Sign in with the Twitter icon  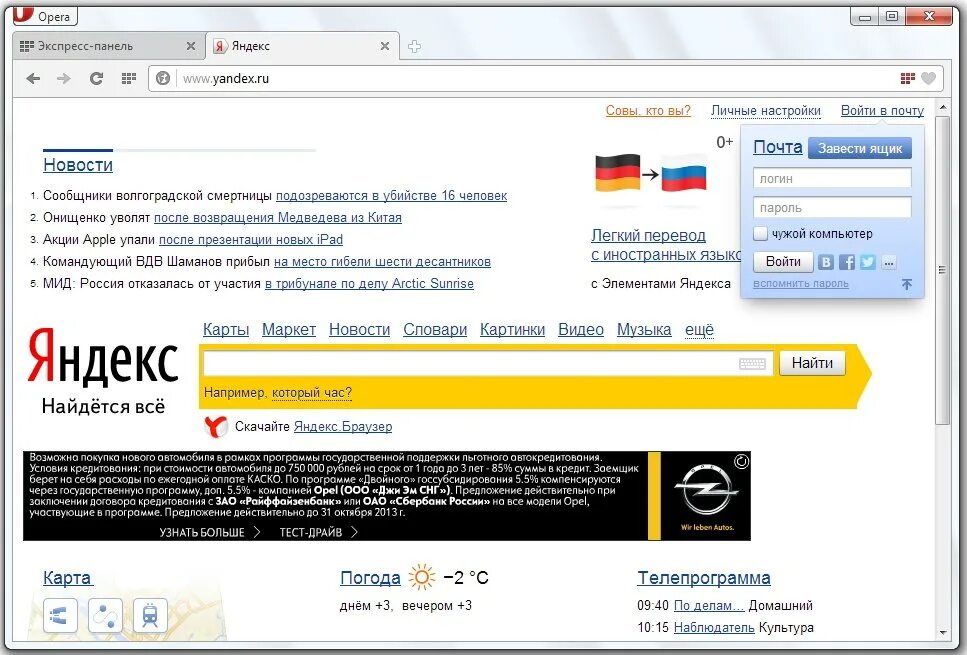867,262
